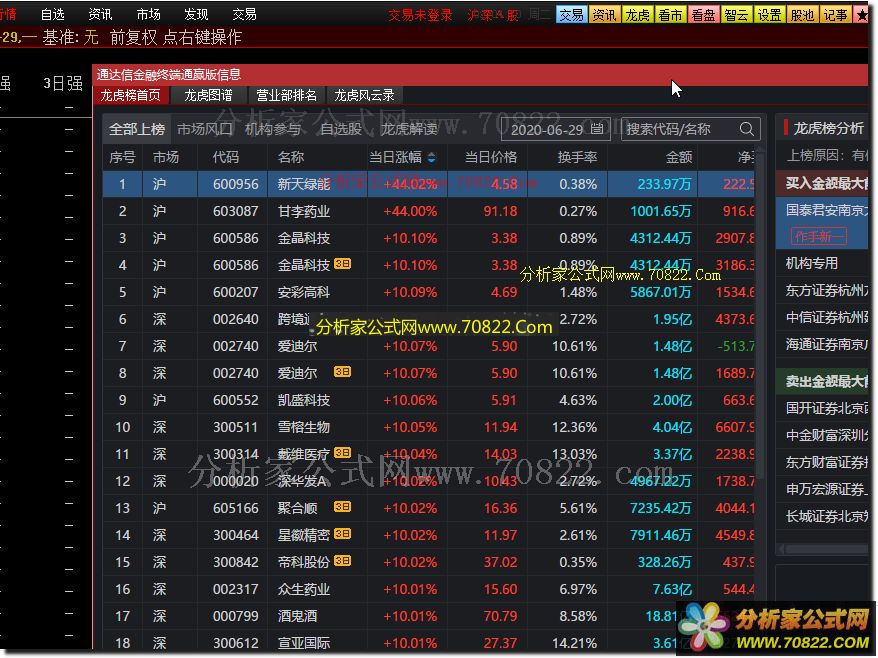Select the 市场风口 filter tab
The width and height of the screenshot is (878, 658).
coord(204,129)
